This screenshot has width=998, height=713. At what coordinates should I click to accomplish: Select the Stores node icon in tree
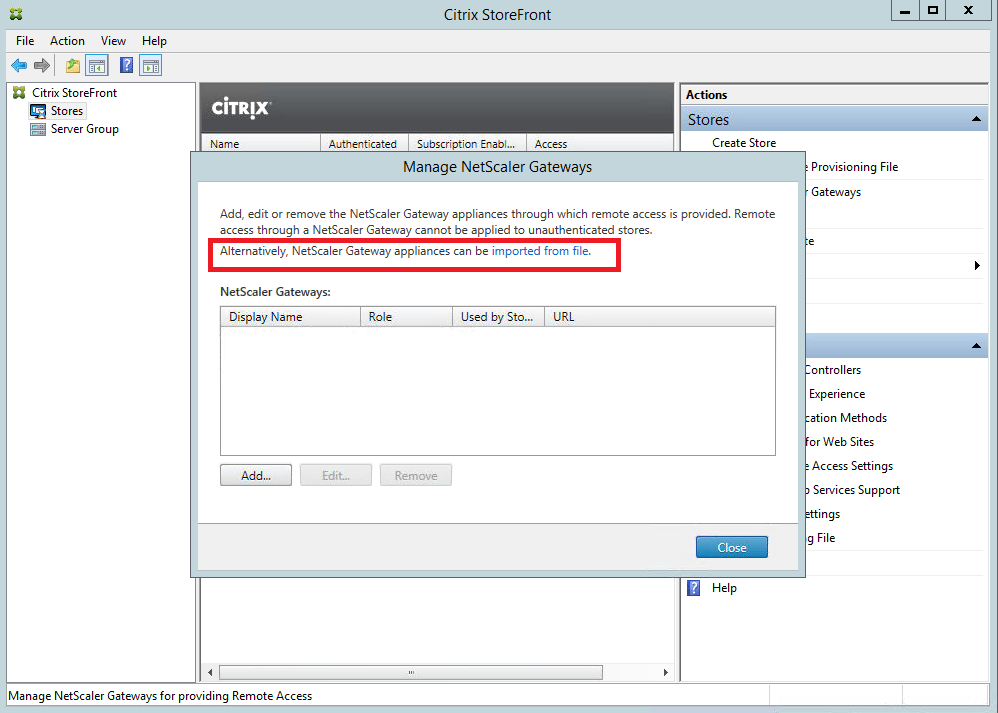[x=38, y=111]
